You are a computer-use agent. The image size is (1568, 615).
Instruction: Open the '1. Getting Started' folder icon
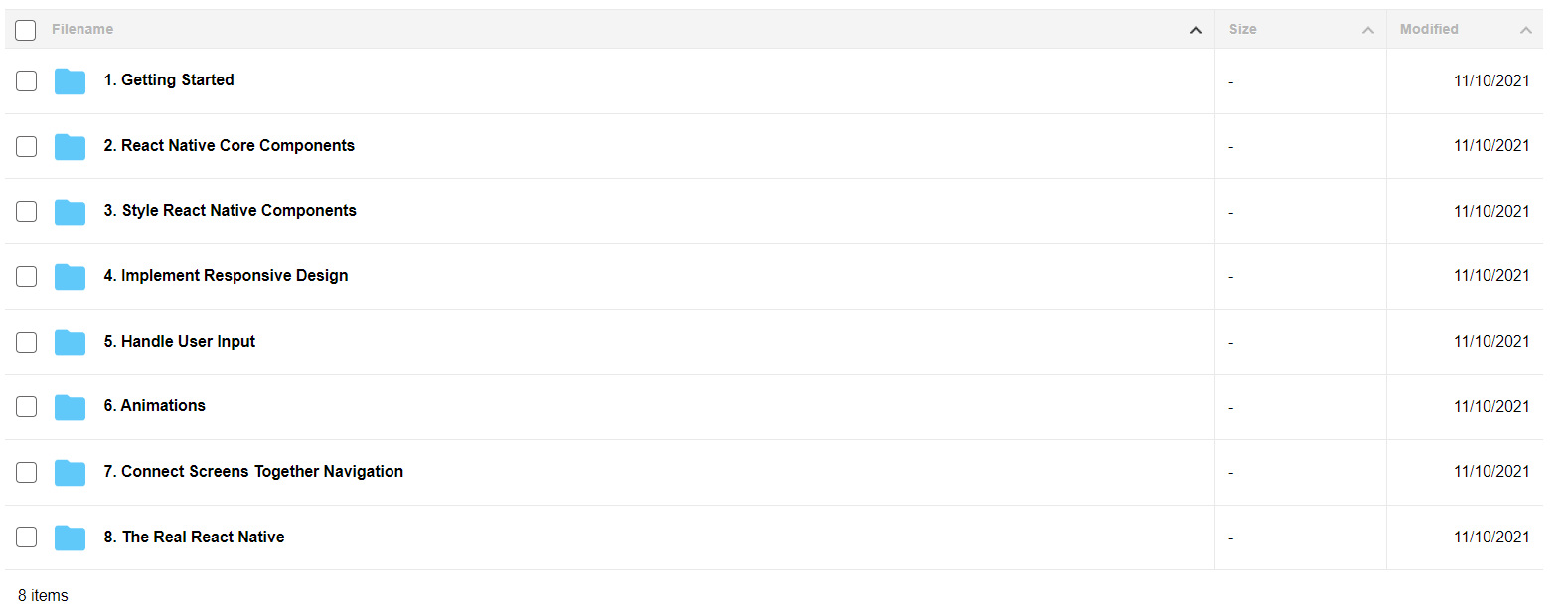click(x=70, y=81)
